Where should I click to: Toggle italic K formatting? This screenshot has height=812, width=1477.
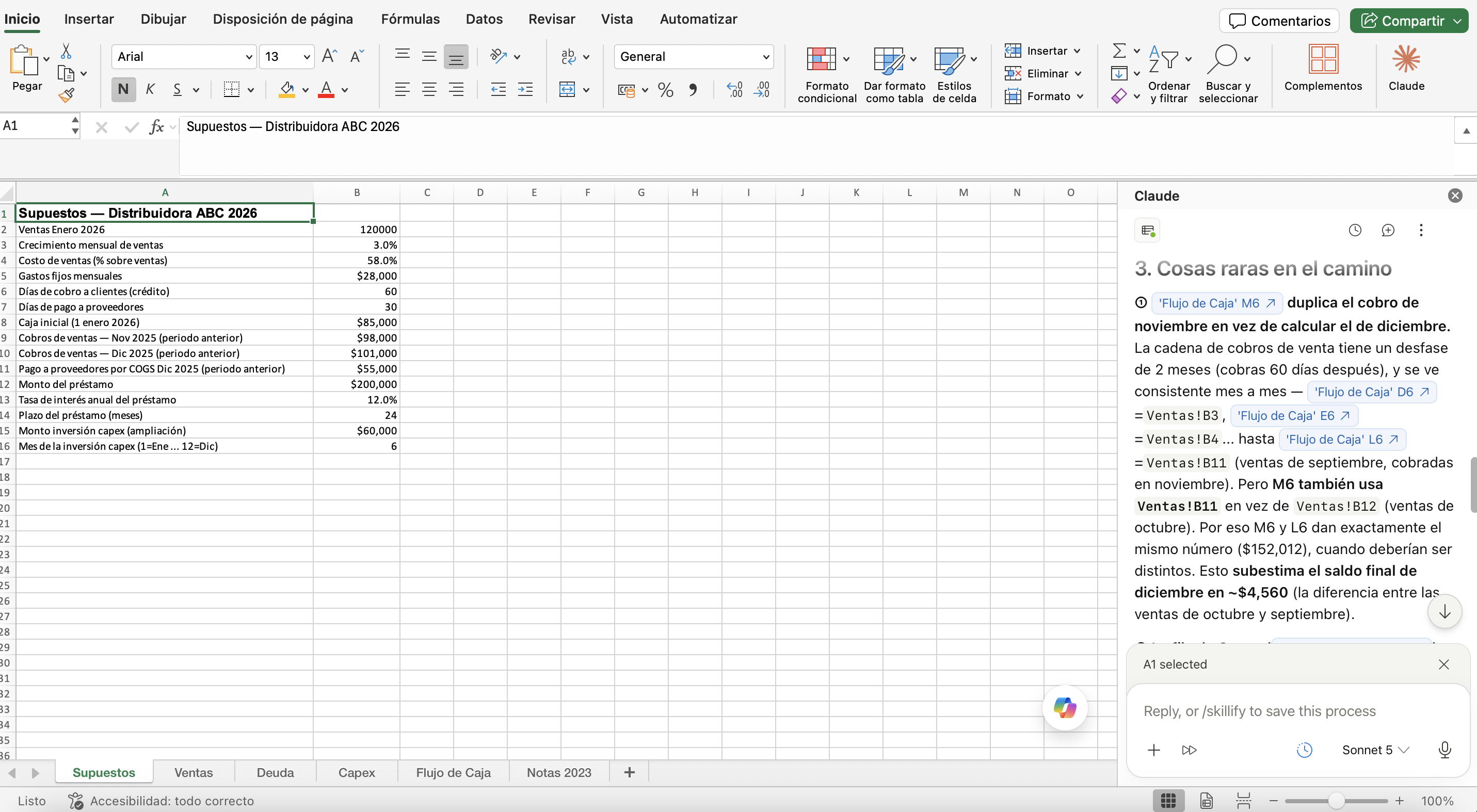pyautogui.click(x=150, y=89)
